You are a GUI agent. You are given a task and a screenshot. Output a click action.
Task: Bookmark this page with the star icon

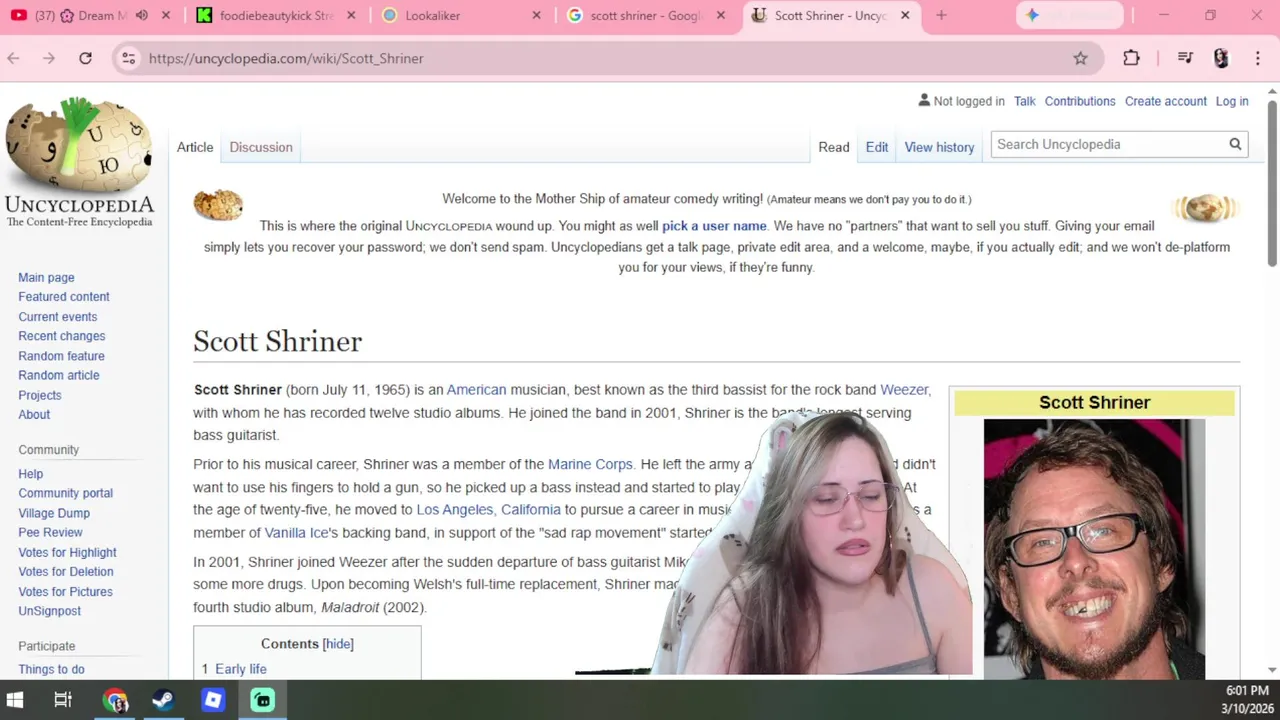1080,58
